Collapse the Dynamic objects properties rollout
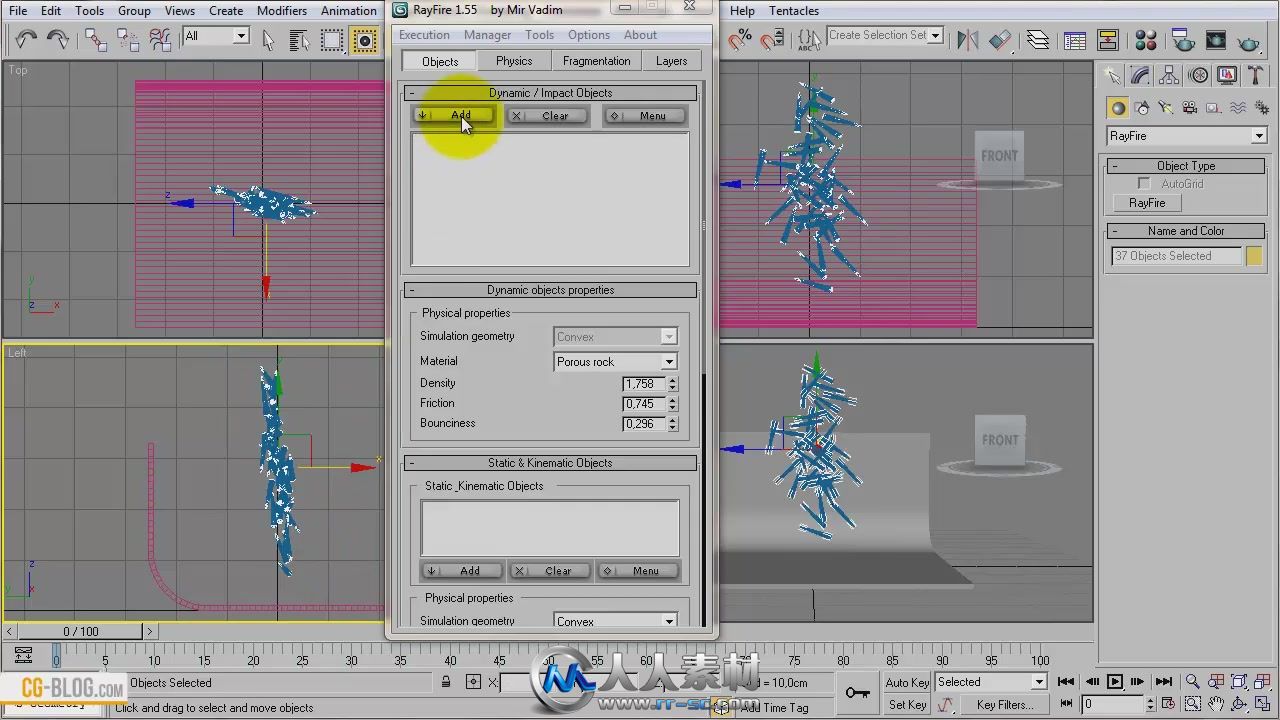This screenshot has height=720, width=1280. 550,290
